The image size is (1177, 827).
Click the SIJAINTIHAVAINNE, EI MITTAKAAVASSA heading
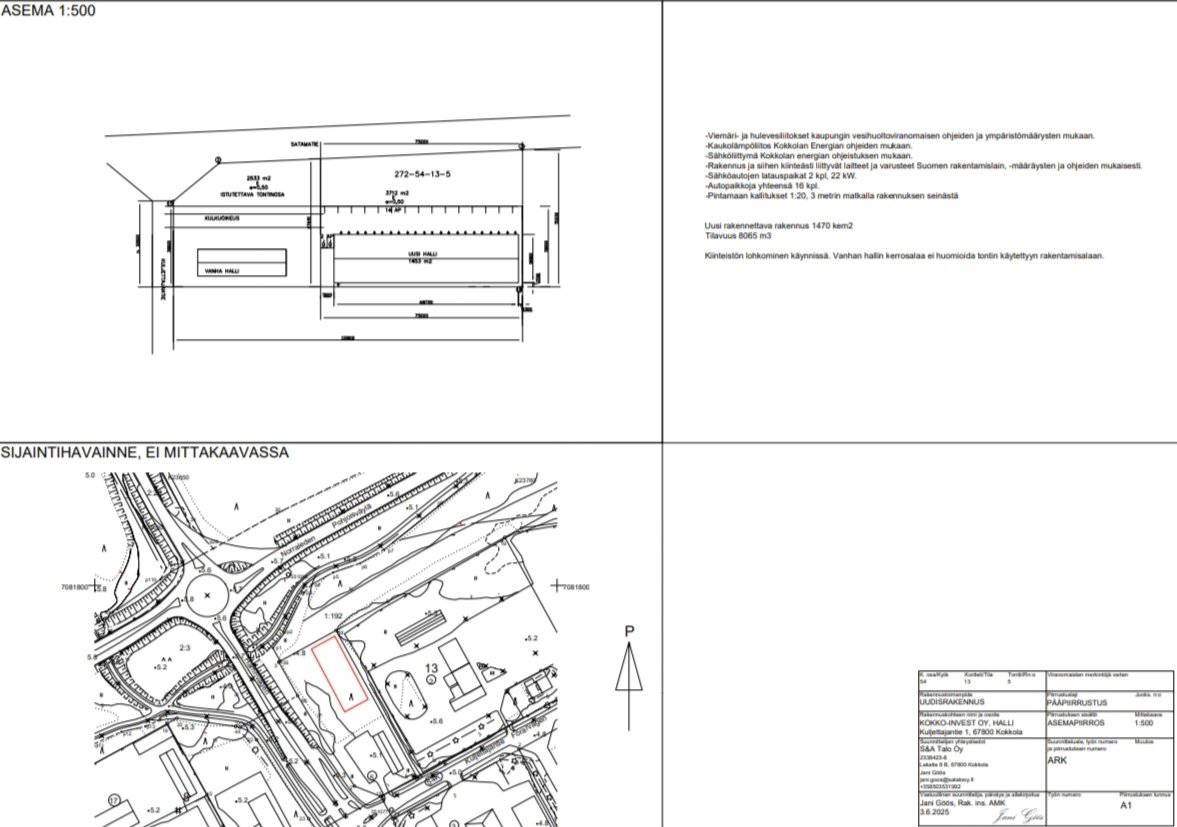pos(145,453)
